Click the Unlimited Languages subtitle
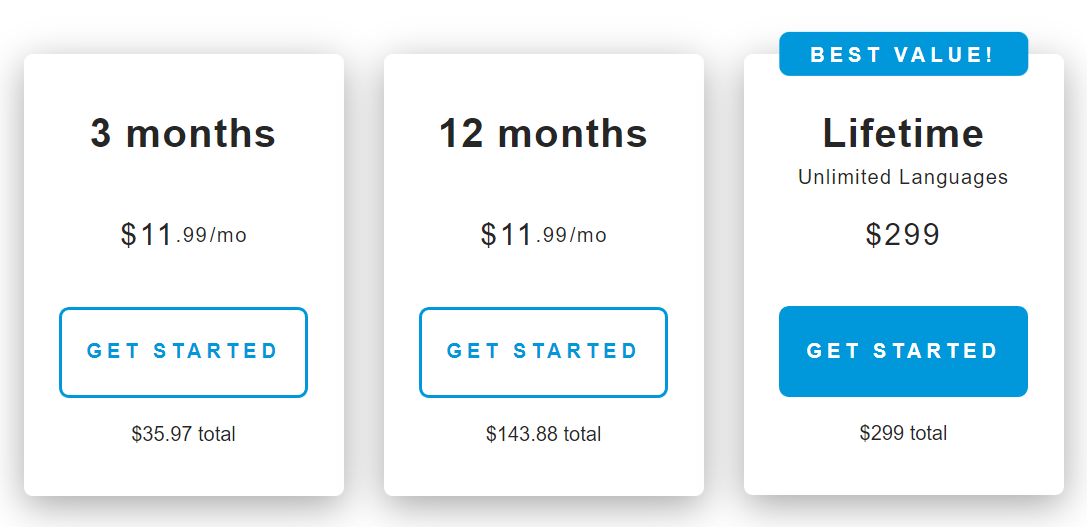The width and height of the screenshot is (1087, 527). click(x=903, y=177)
